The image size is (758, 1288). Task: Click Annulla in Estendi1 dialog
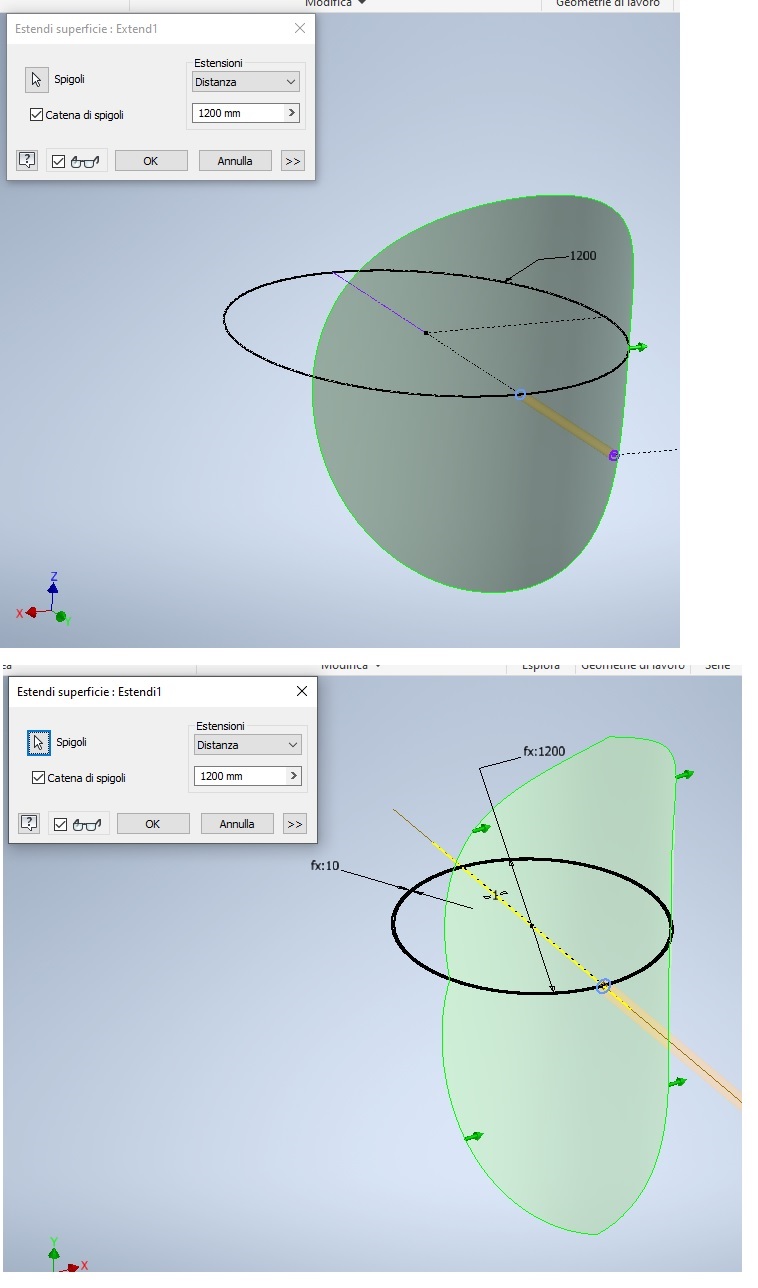[x=237, y=824]
